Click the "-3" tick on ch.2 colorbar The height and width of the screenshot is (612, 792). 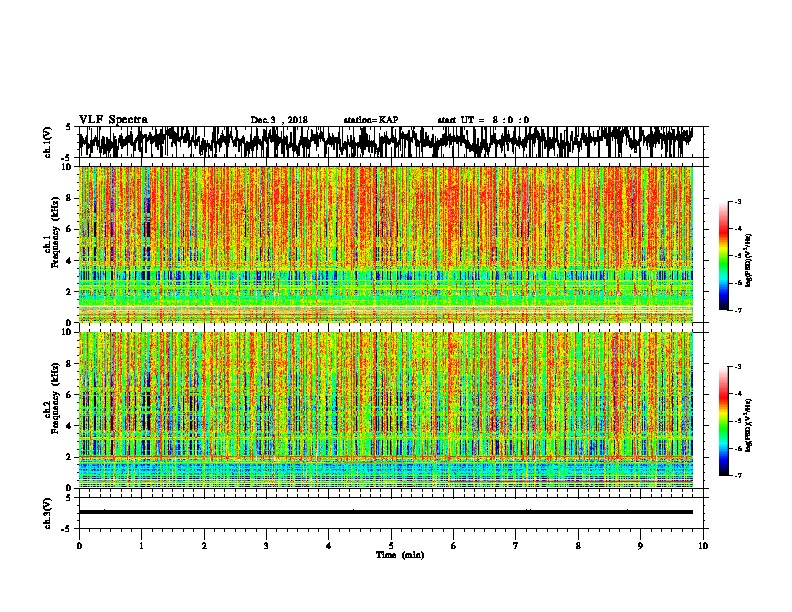point(737,367)
